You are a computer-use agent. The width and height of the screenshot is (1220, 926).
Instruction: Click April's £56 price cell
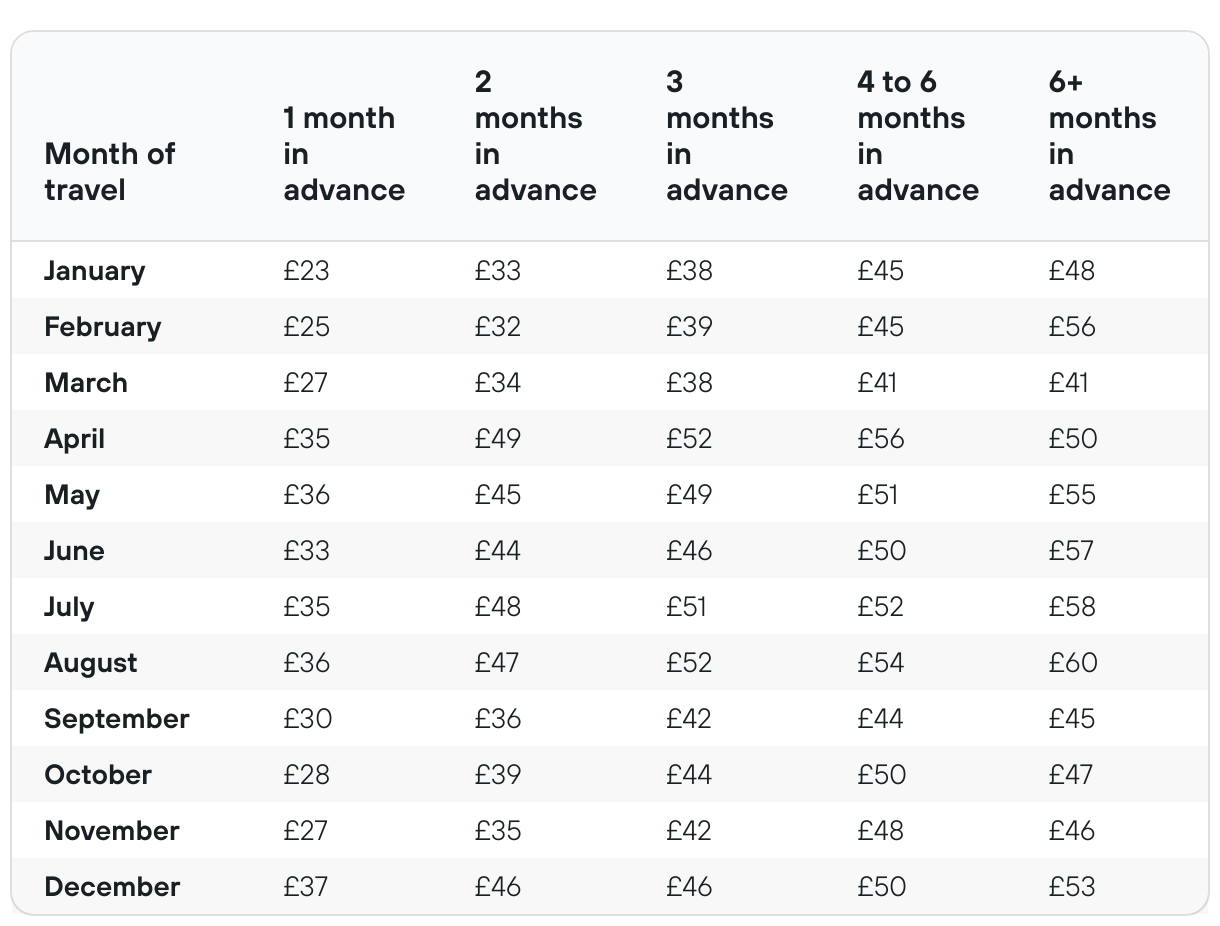coord(880,439)
